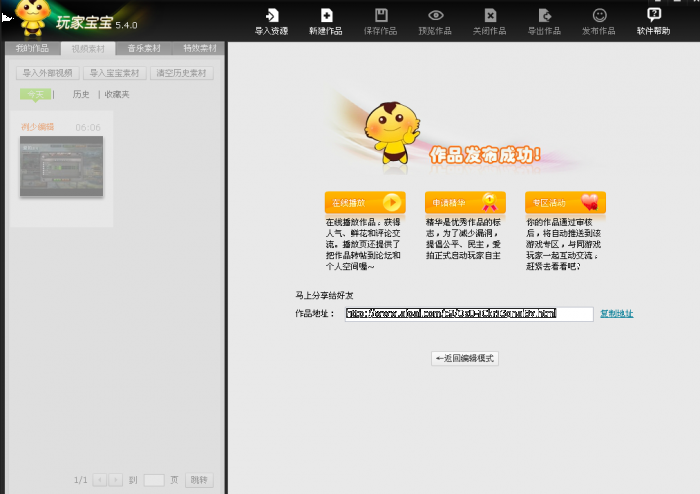The image size is (700, 494).
Task: Click 导入外部视频 button
Action: pos(48,73)
